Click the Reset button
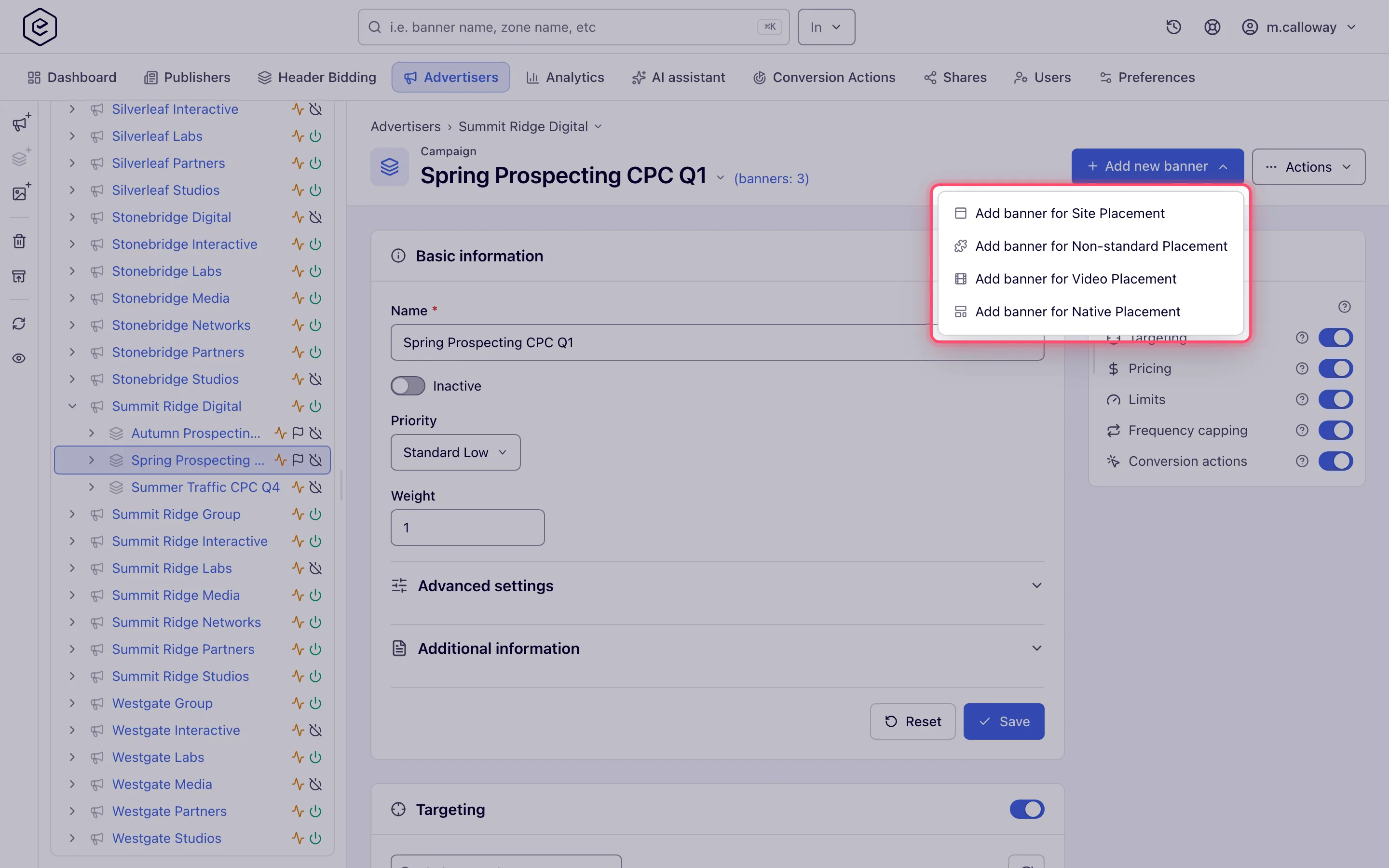The height and width of the screenshot is (868, 1389). pyautogui.click(x=912, y=721)
